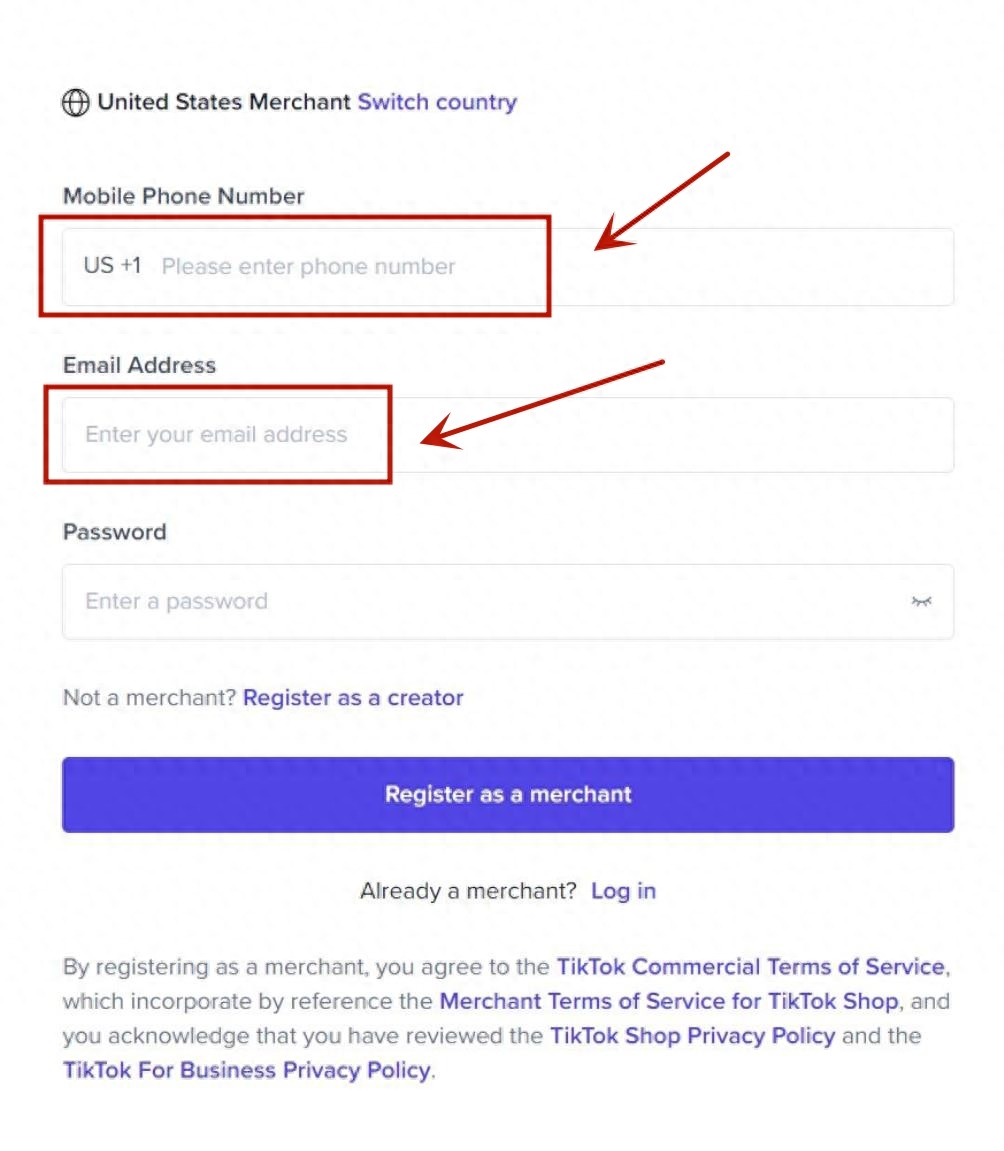View TikTok For Business Privacy Policy

point(247,1070)
